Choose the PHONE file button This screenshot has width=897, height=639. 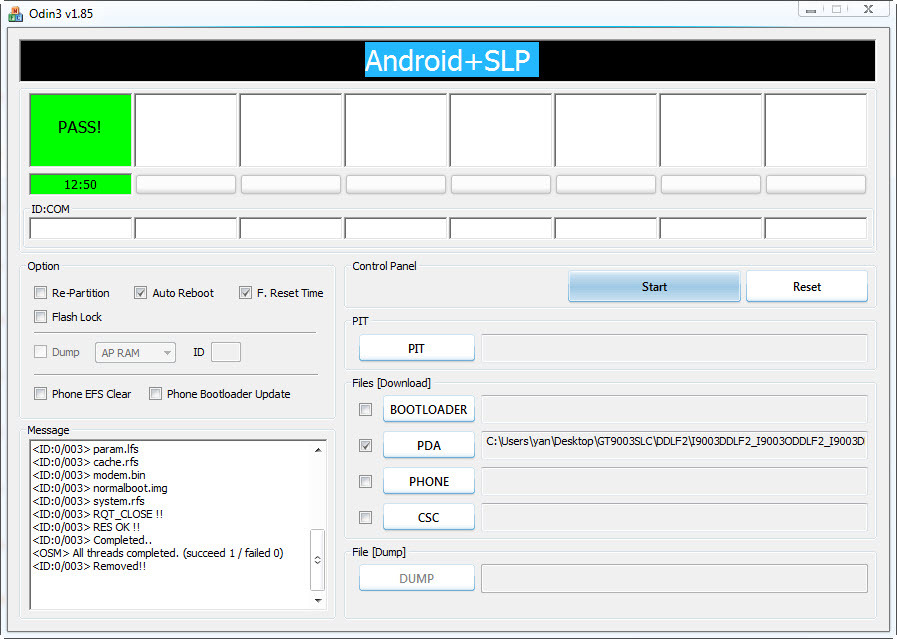coord(428,482)
